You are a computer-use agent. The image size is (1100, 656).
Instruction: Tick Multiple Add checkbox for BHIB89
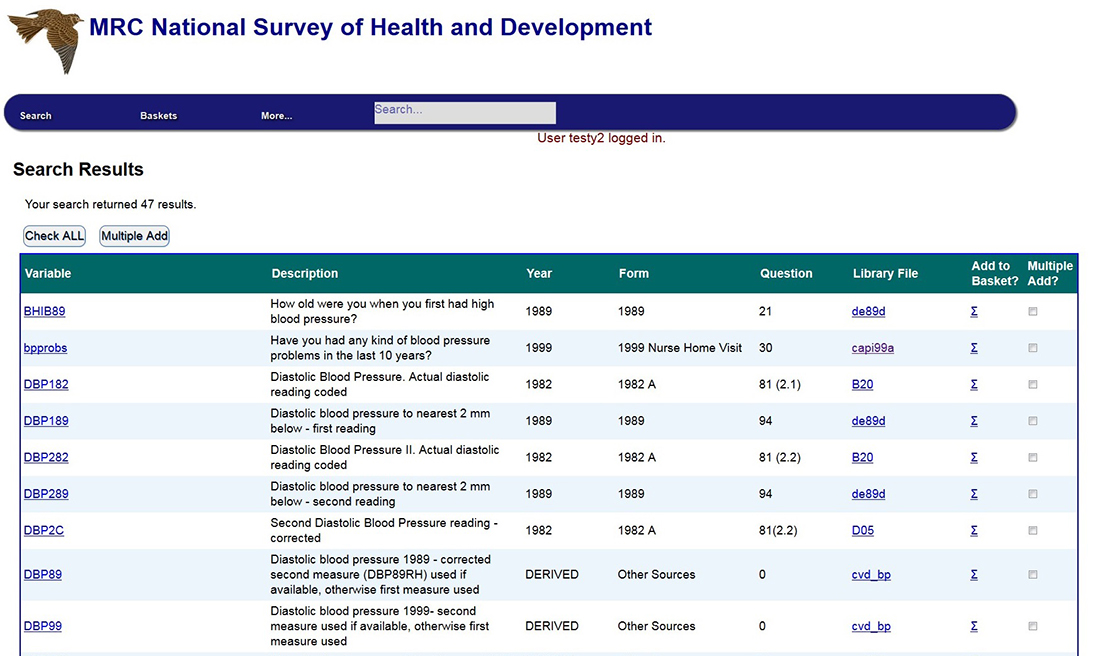(x=1033, y=312)
